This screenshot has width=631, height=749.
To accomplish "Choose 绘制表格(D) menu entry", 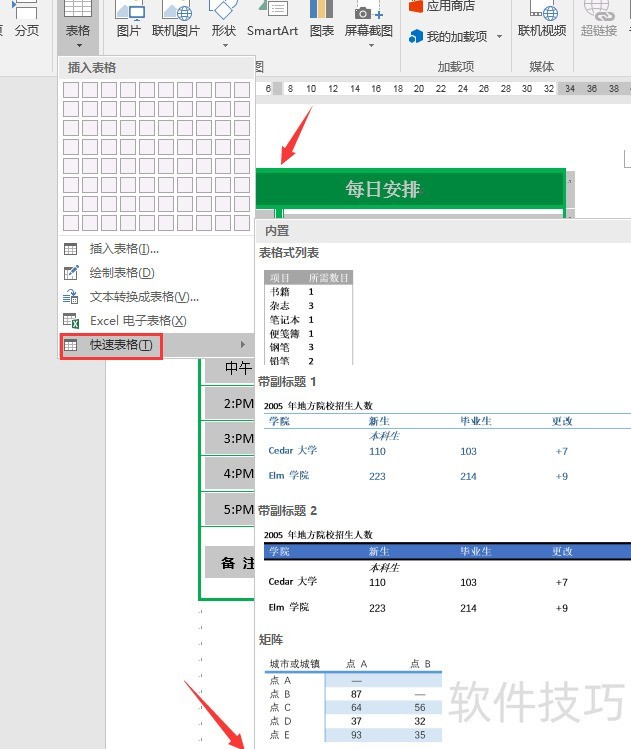I will pos(156,273).
